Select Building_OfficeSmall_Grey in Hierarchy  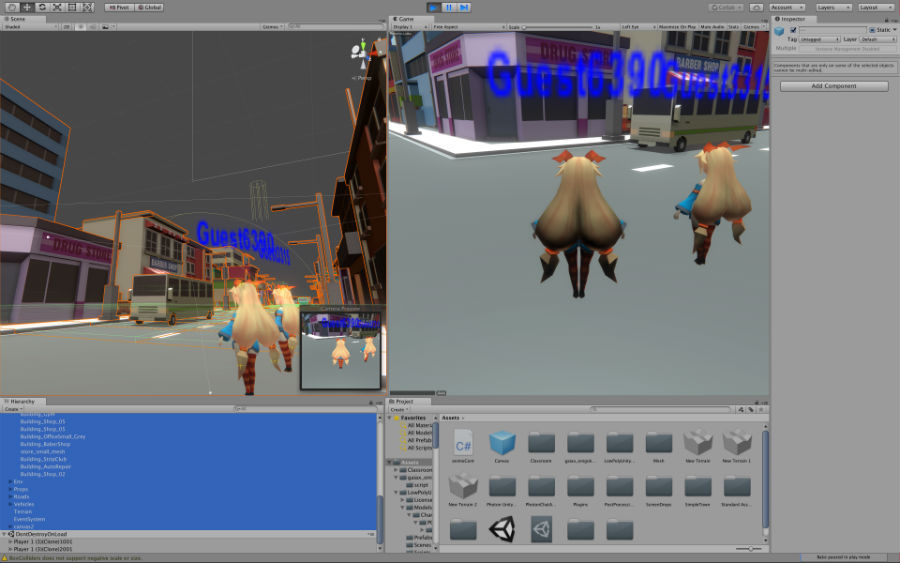pos(52,437)
